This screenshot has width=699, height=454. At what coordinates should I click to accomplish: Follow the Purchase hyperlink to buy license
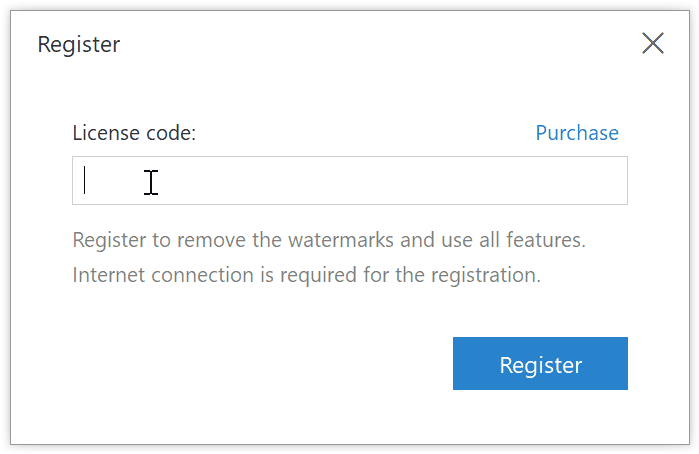[x=577, y=133]
